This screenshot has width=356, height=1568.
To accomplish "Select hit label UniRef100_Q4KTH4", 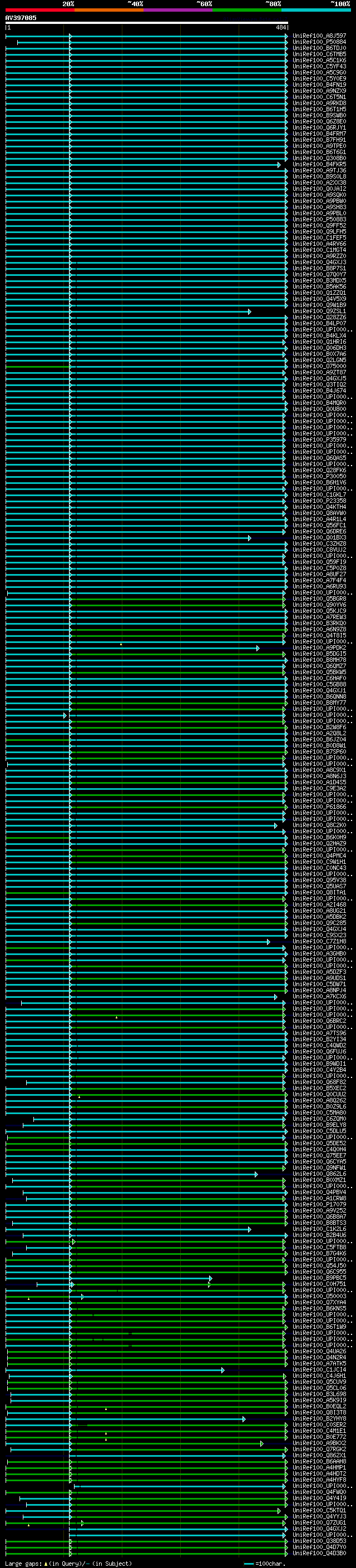I will 319,507.
